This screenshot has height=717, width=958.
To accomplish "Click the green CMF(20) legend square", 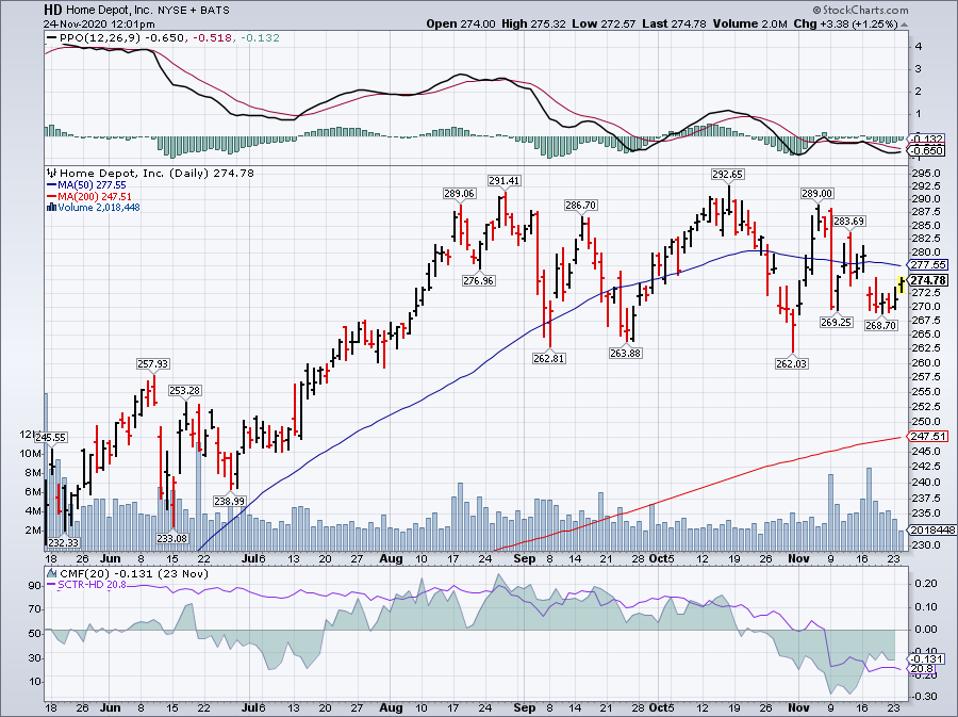I will (x=52, y=574).
